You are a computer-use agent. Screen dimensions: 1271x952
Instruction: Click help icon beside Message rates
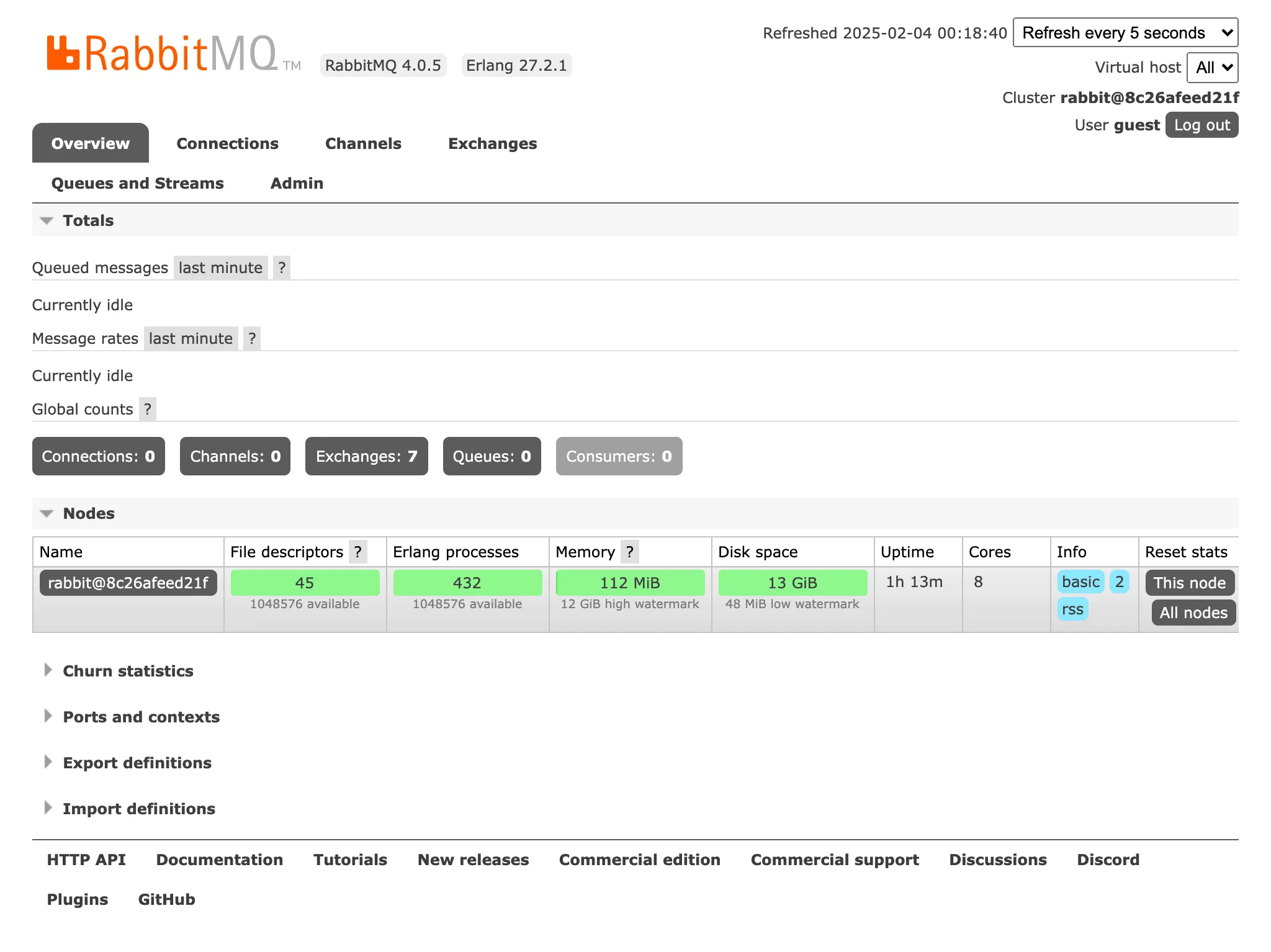coord(251,338)
